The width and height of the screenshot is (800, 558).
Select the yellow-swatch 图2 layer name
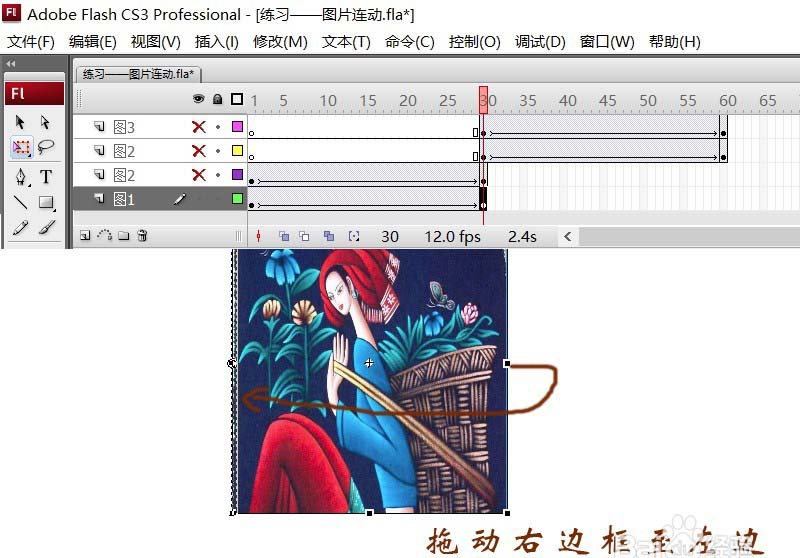[124, 151]
